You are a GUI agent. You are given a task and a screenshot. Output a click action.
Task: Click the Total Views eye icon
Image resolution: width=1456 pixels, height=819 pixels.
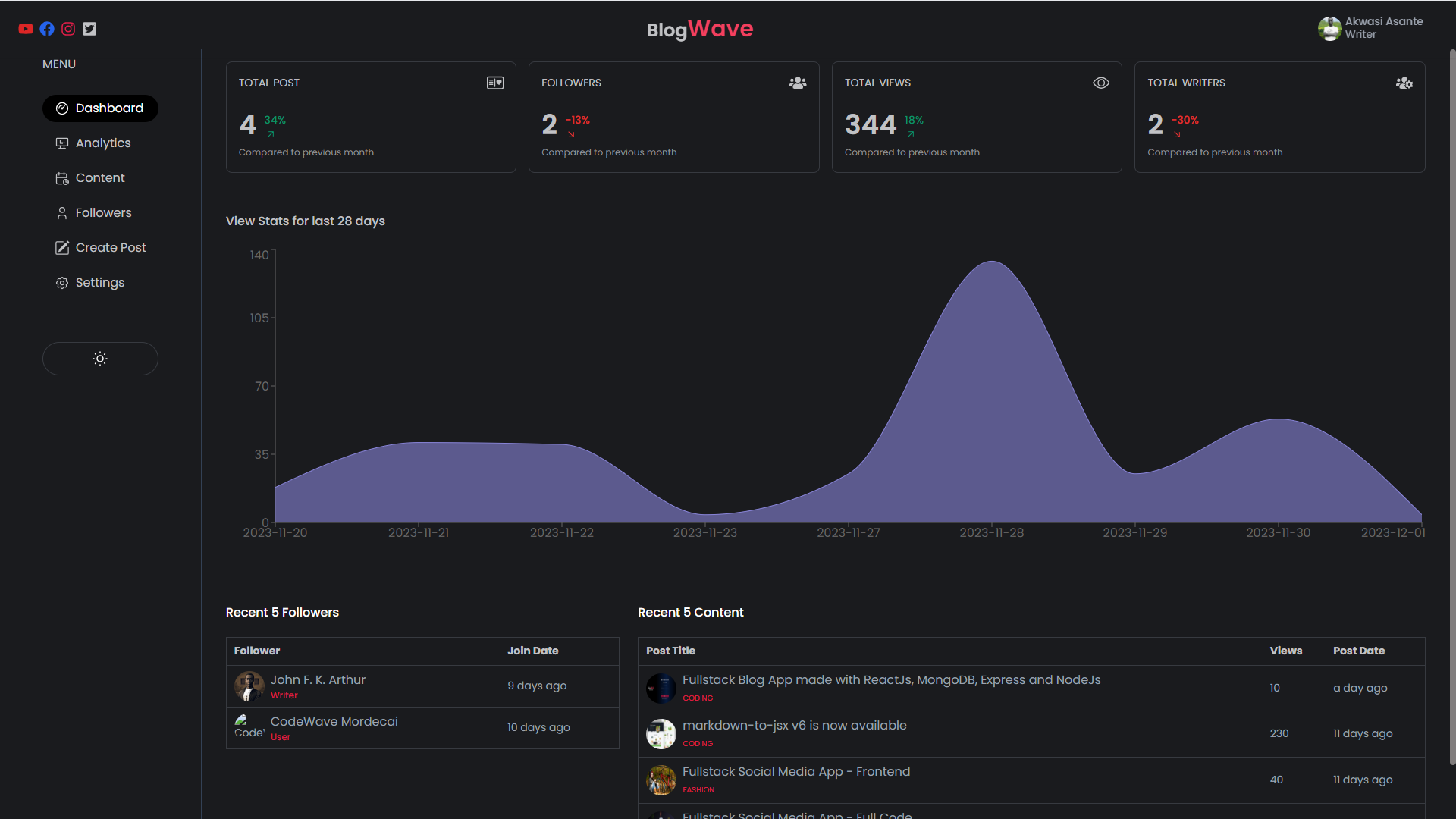[x=1100, y=83]
